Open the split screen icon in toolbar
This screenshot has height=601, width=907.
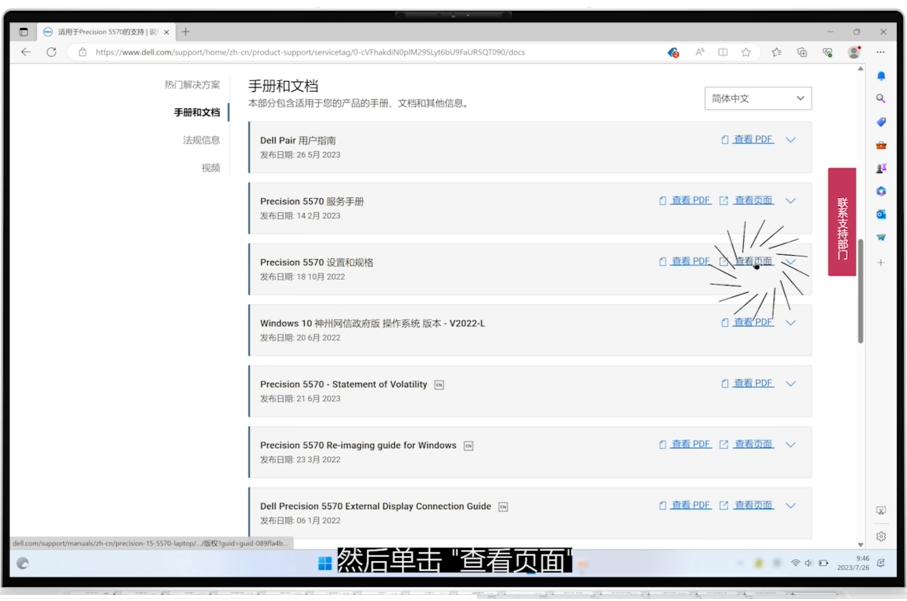[723, 52]
